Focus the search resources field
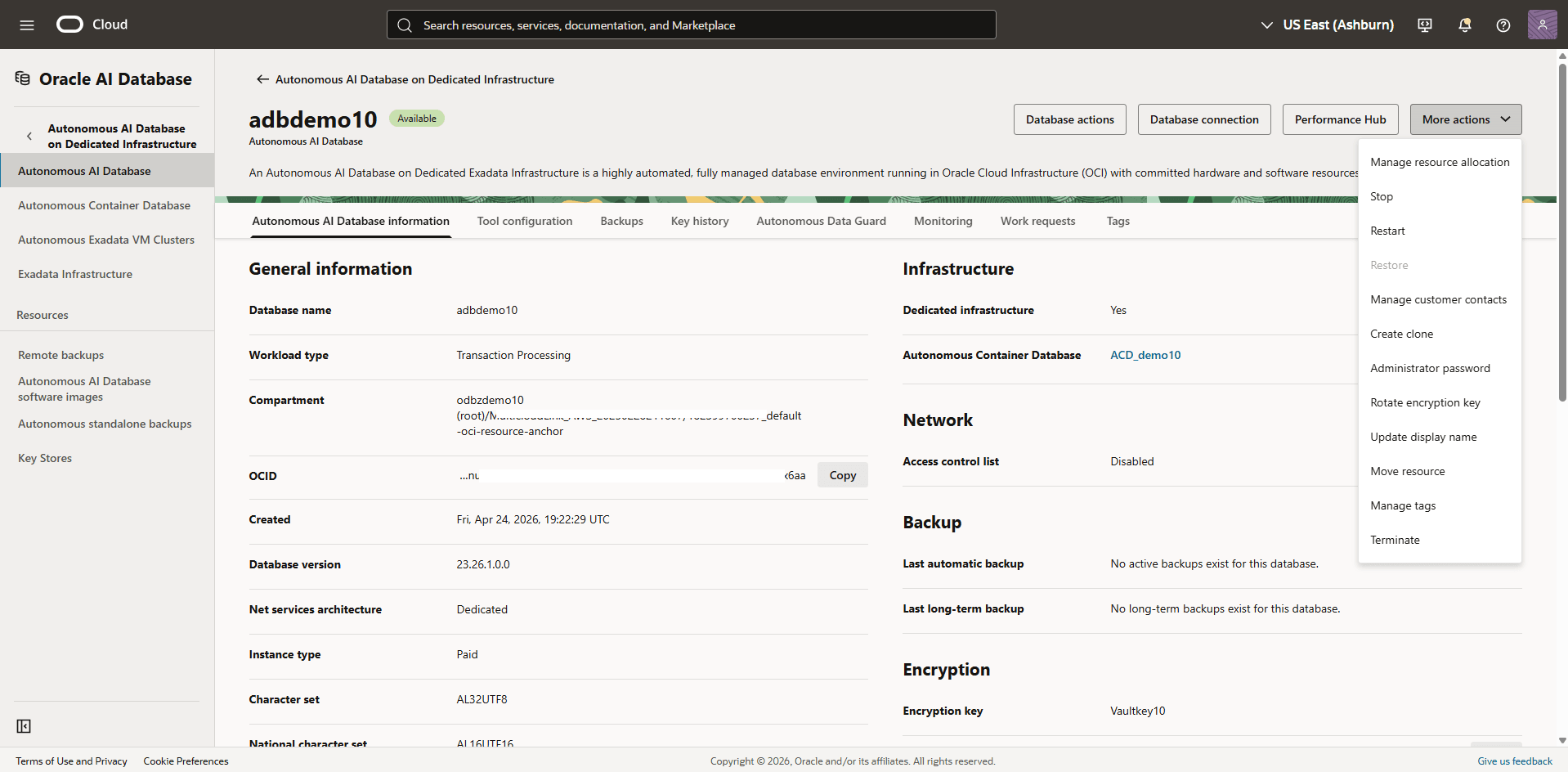 pos(692,25)
